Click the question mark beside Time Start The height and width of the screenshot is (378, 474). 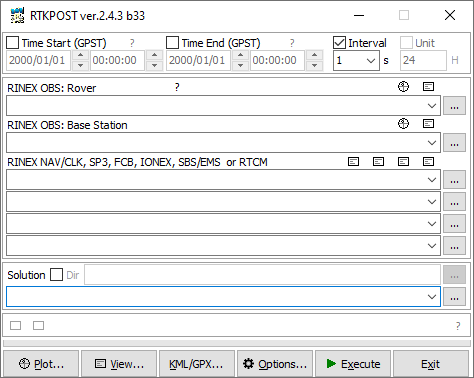tap(132, 43)
